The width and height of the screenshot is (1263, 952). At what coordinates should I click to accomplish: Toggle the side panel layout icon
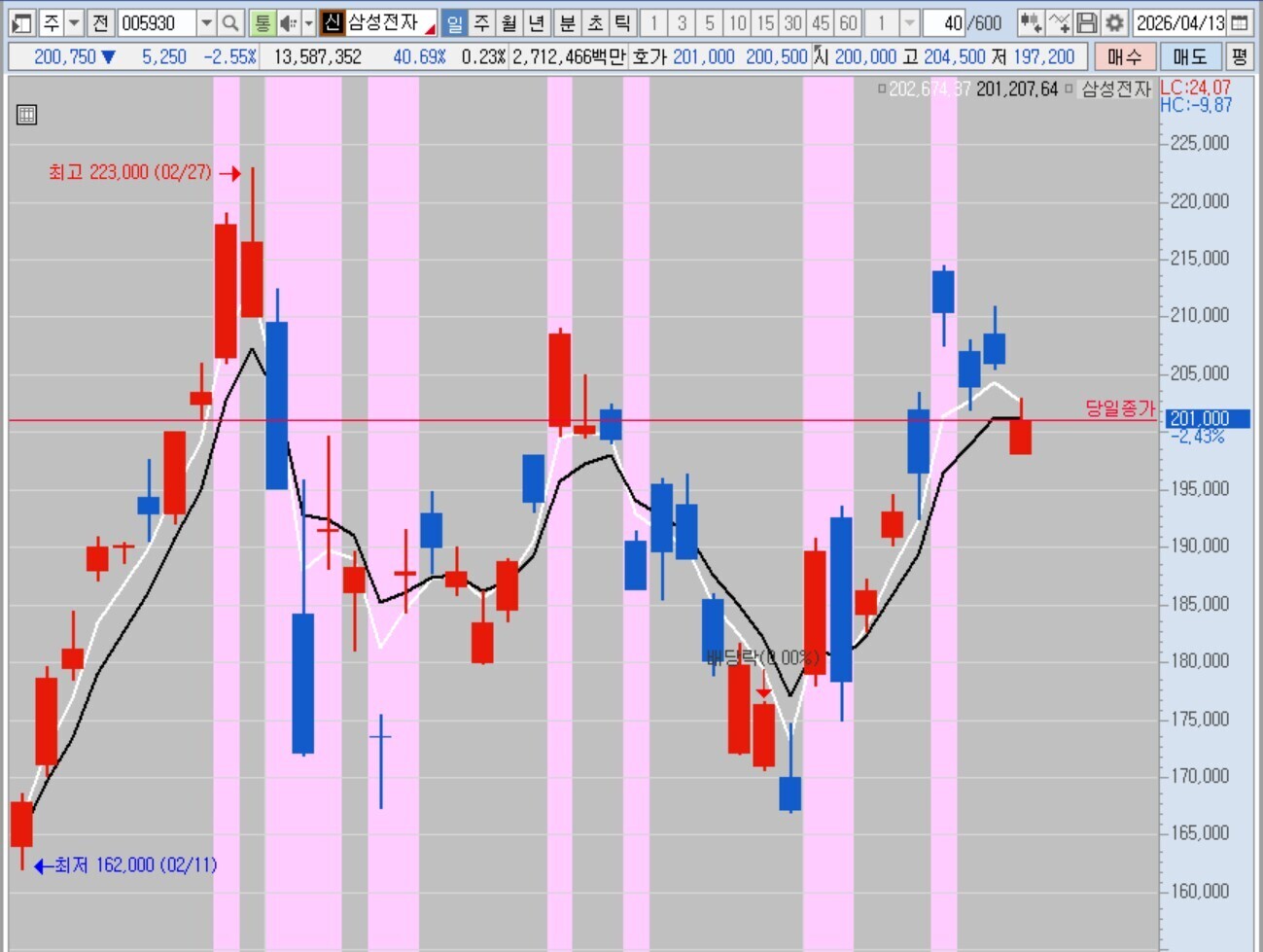pyautogui.click(x=20, y=22)
